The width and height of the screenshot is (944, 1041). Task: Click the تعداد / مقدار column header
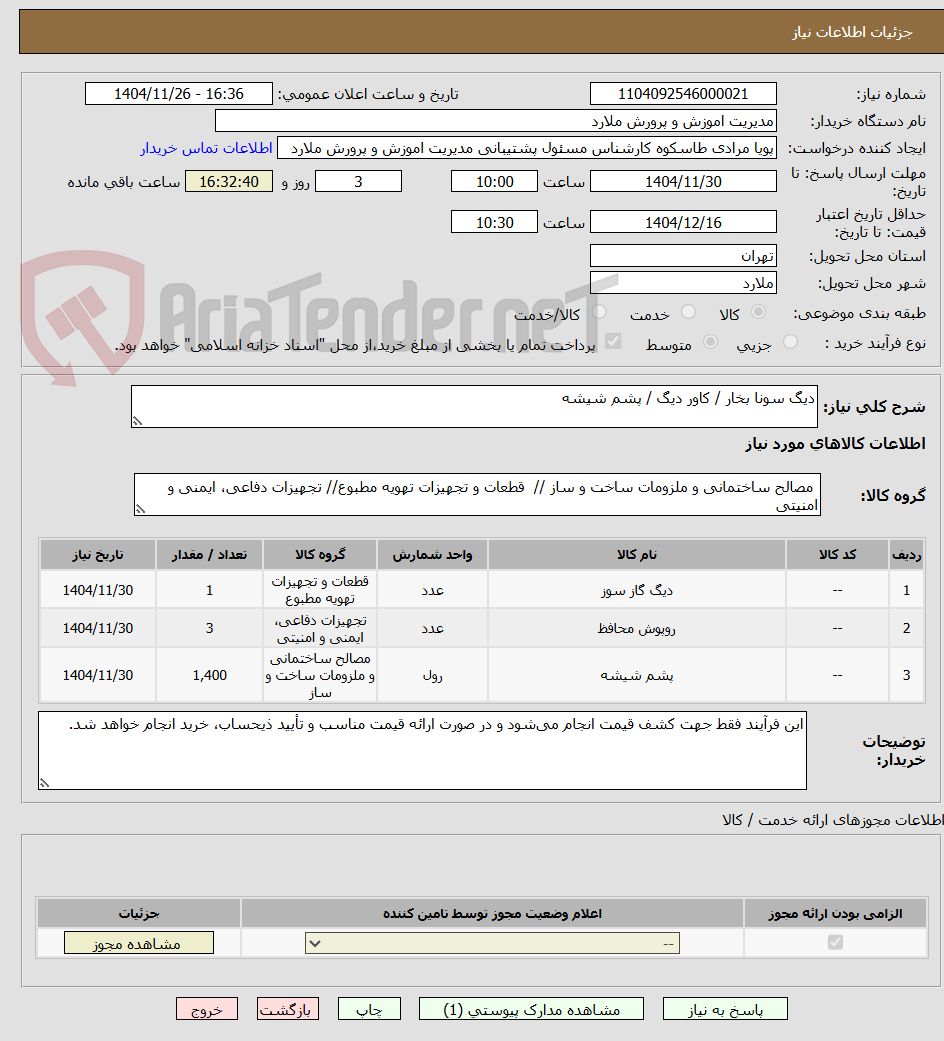pos(209,554)
